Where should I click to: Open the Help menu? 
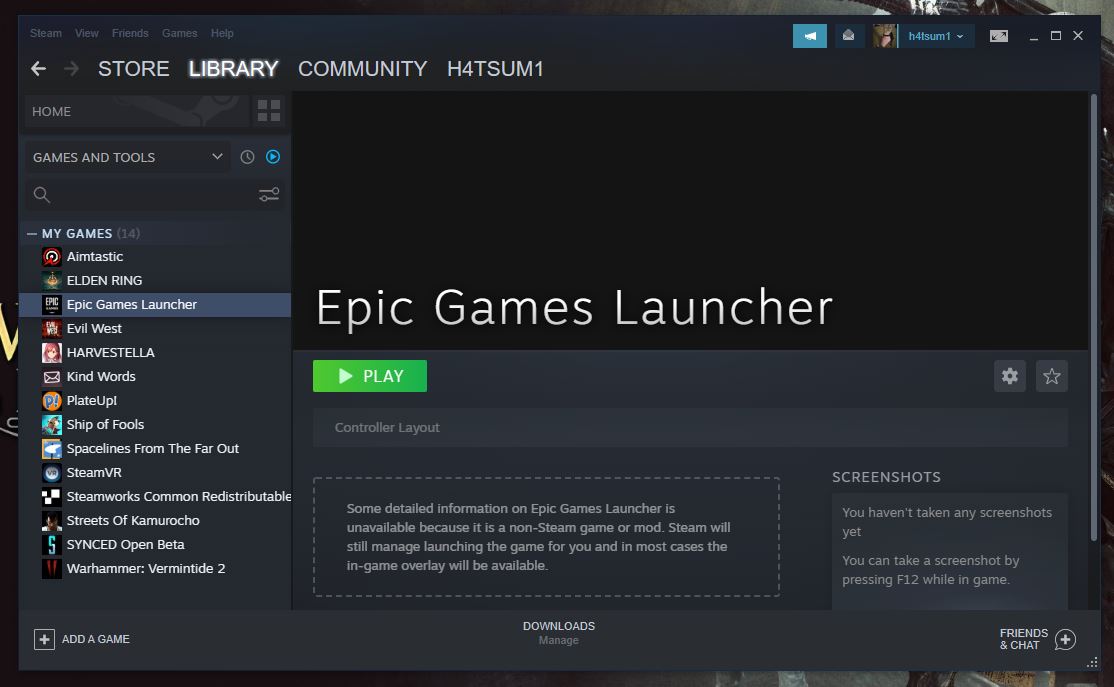pyautogui.click(x=222, y=33)
